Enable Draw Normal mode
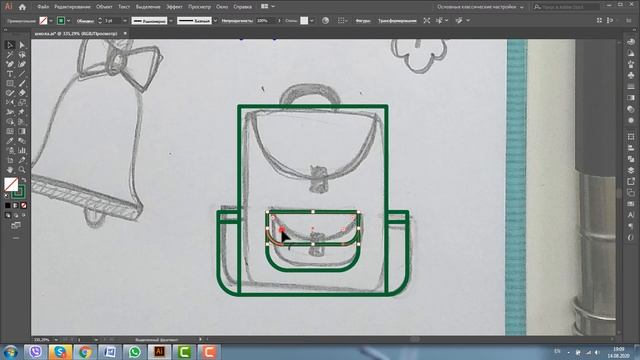This screenshot has width=640, height=360. [x=8, y=215]
